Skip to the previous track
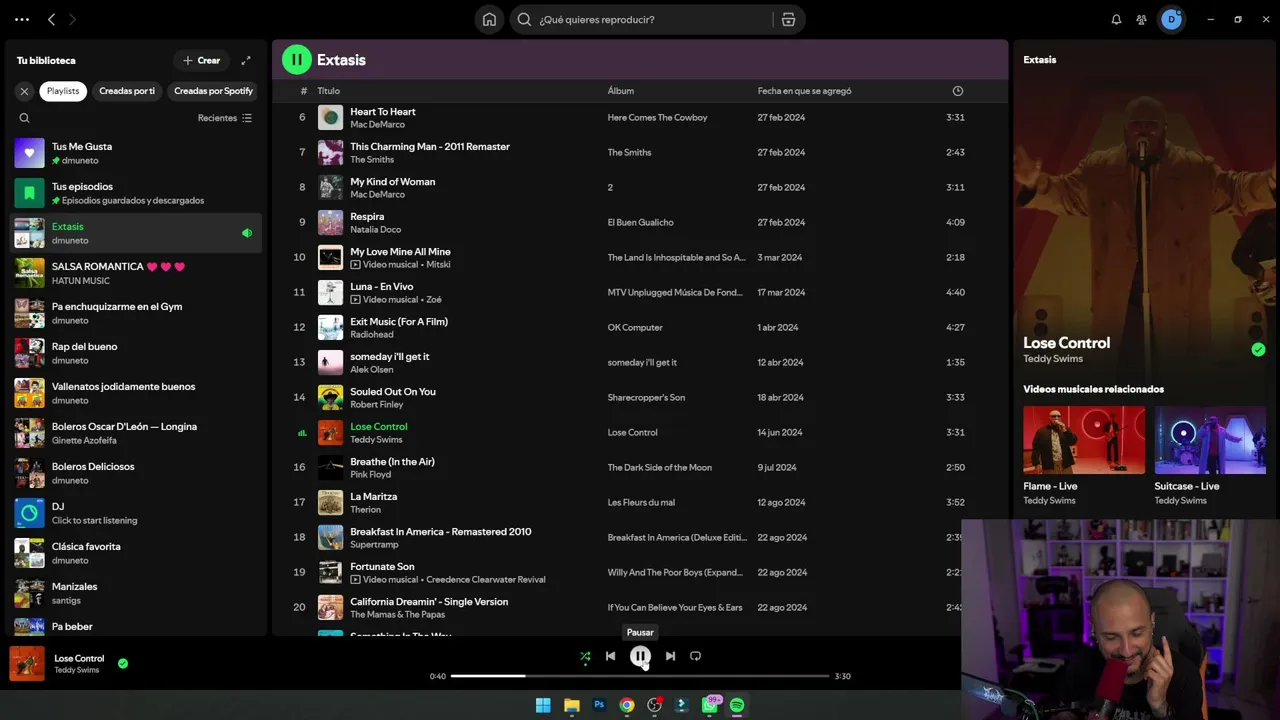Viewport: 1280px width, 720px height. point(610,656)
